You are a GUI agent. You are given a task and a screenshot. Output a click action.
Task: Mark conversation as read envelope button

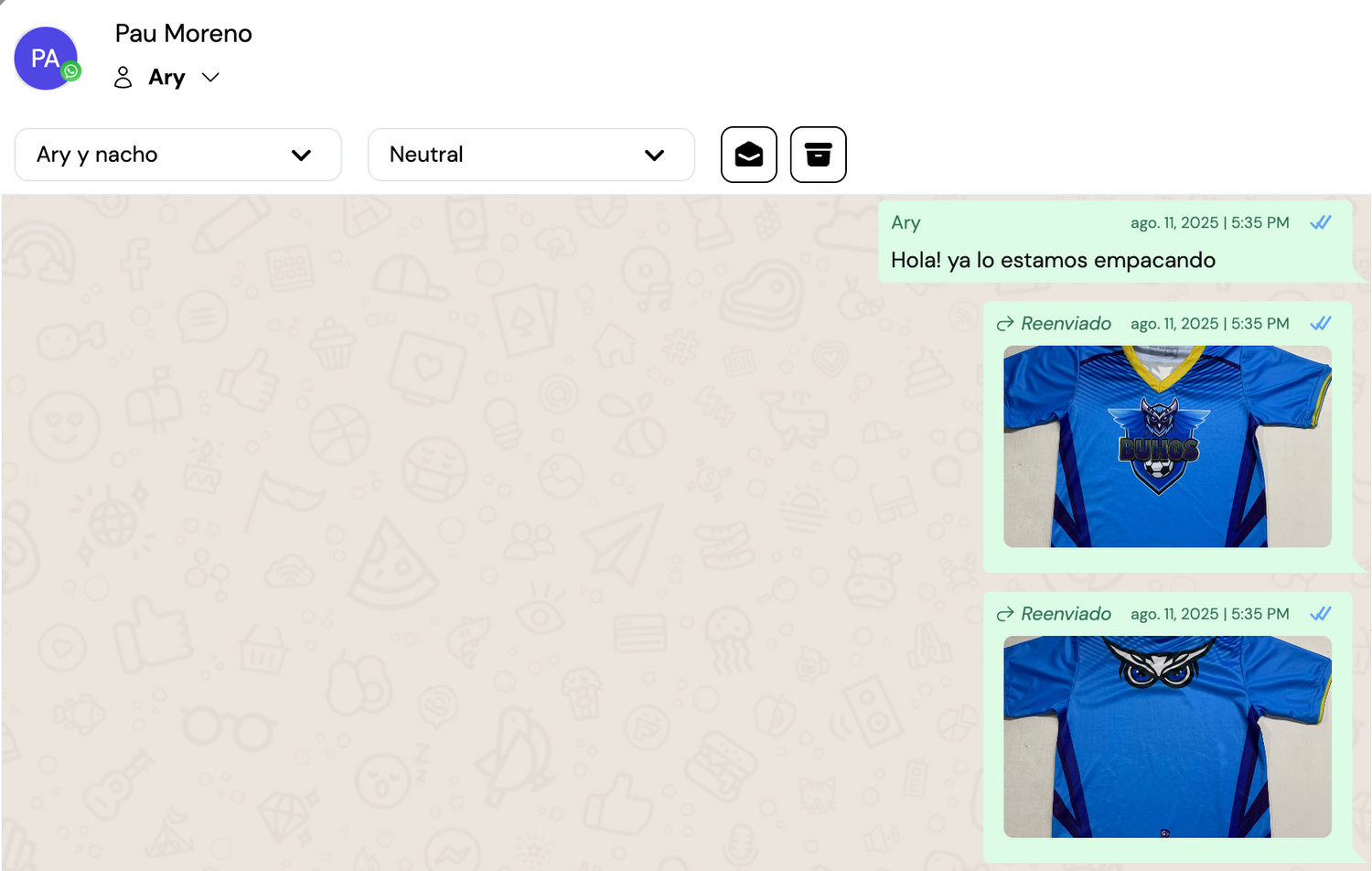[x=749, y=155]
